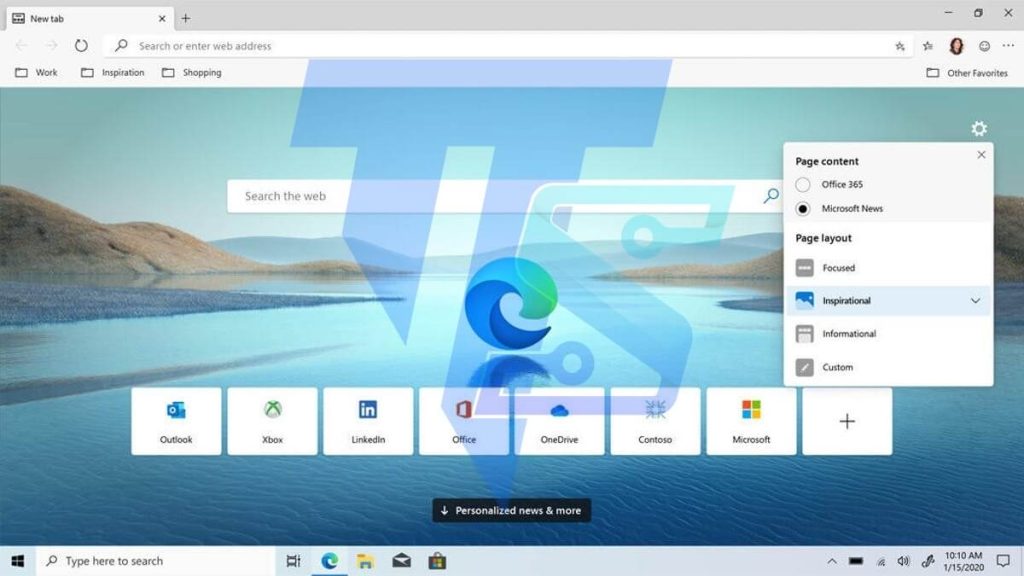Image resolution: width=1024 pixels, height=576 pixels.
Task: Open page settings gear icon
Action: 978,129
